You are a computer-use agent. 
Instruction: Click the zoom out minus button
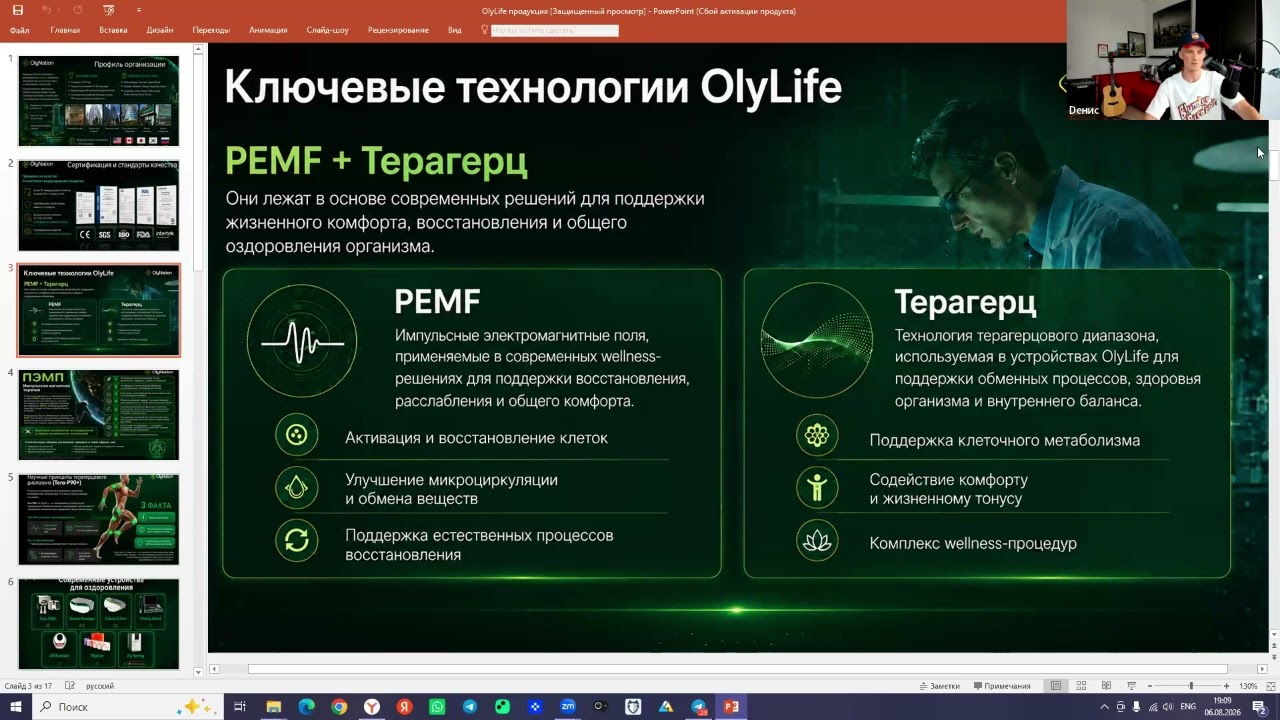point(1150,686)
